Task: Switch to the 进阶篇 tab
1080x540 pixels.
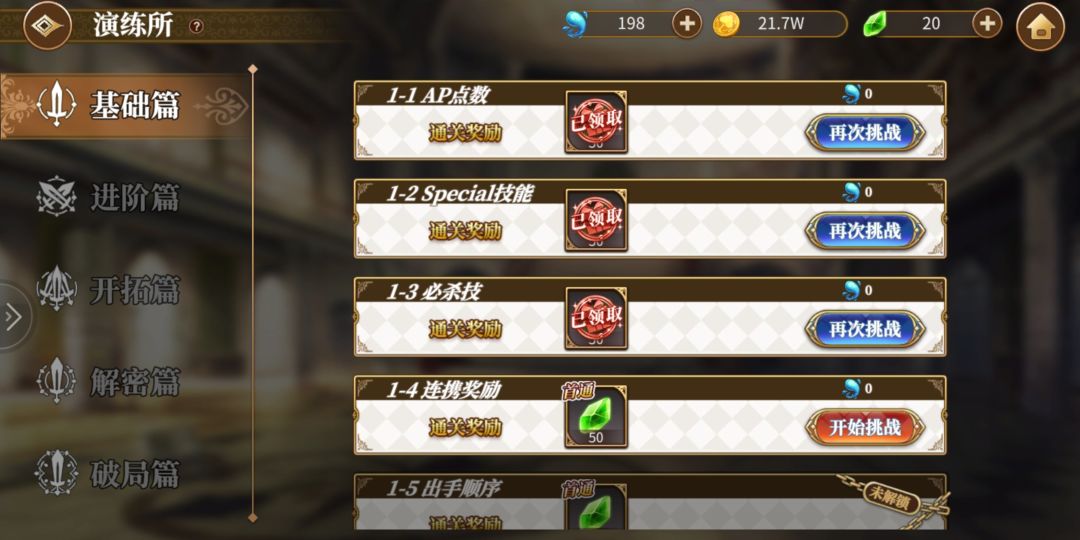Action: pyautogui.click(x=107, y=198)
